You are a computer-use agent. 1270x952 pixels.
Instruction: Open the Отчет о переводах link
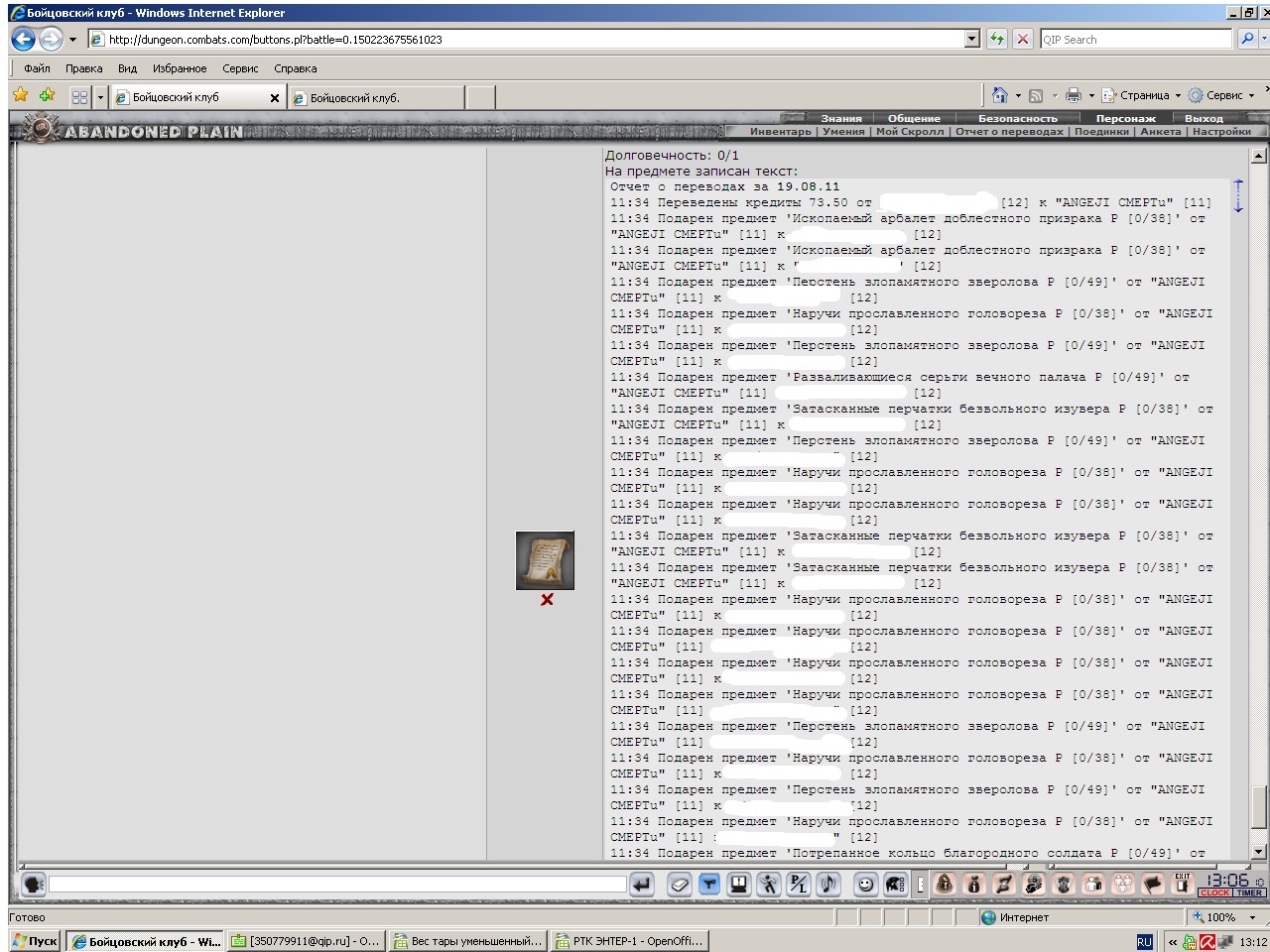pos(1009,131)
